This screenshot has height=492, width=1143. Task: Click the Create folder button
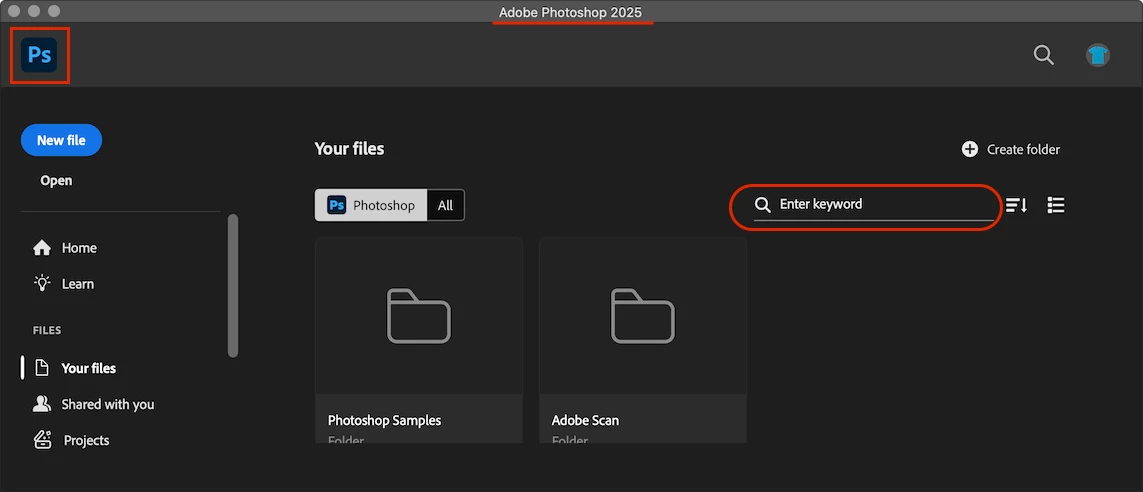click(x=1011, y=149)
